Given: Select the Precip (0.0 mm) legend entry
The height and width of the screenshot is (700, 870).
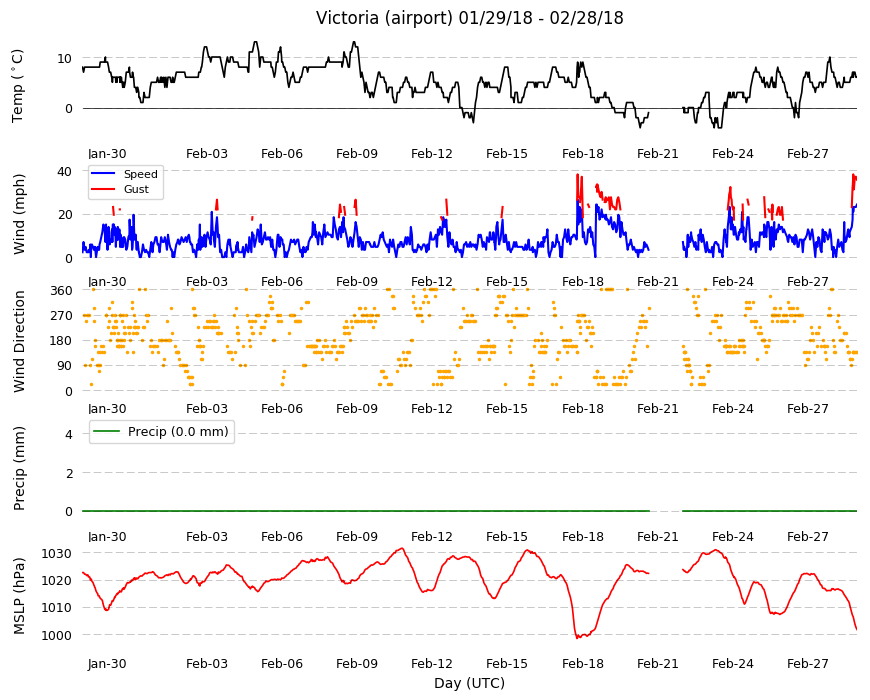Looking at the screenshot, I should [x=162, y=432].
